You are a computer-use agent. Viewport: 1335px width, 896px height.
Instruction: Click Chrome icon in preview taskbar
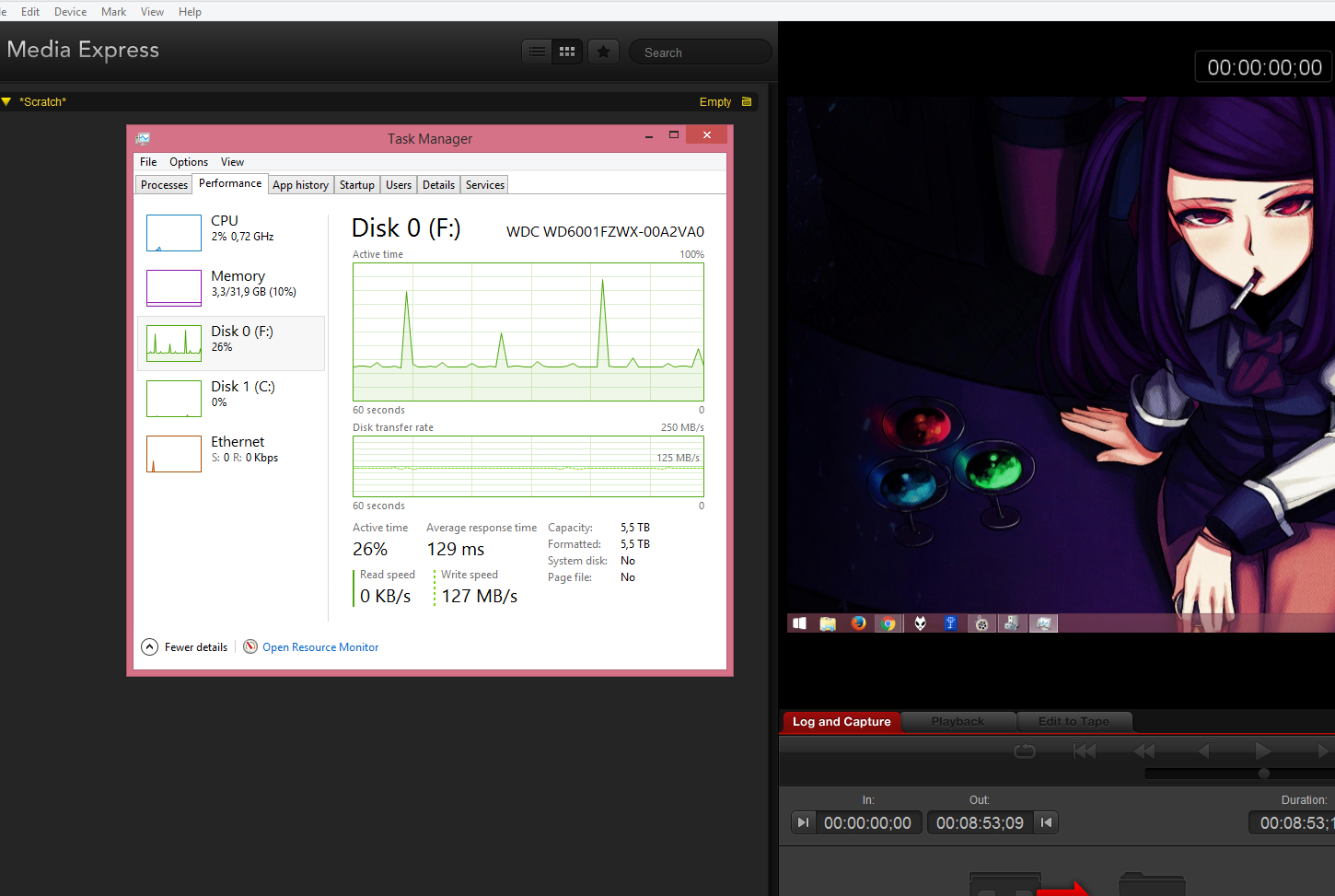pyautogui.click(x=888, y=623)
